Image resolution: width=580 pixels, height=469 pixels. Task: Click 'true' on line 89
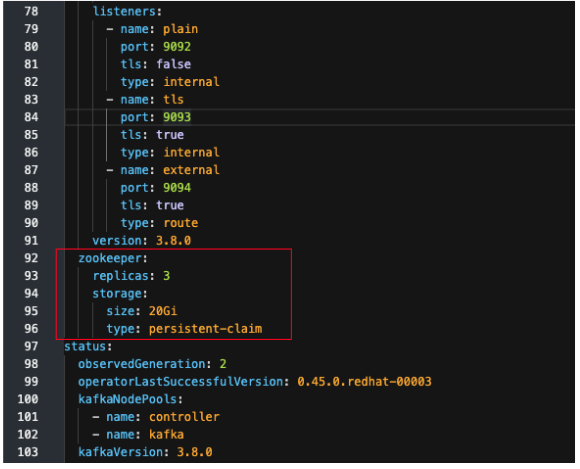(x=170, y=205)
